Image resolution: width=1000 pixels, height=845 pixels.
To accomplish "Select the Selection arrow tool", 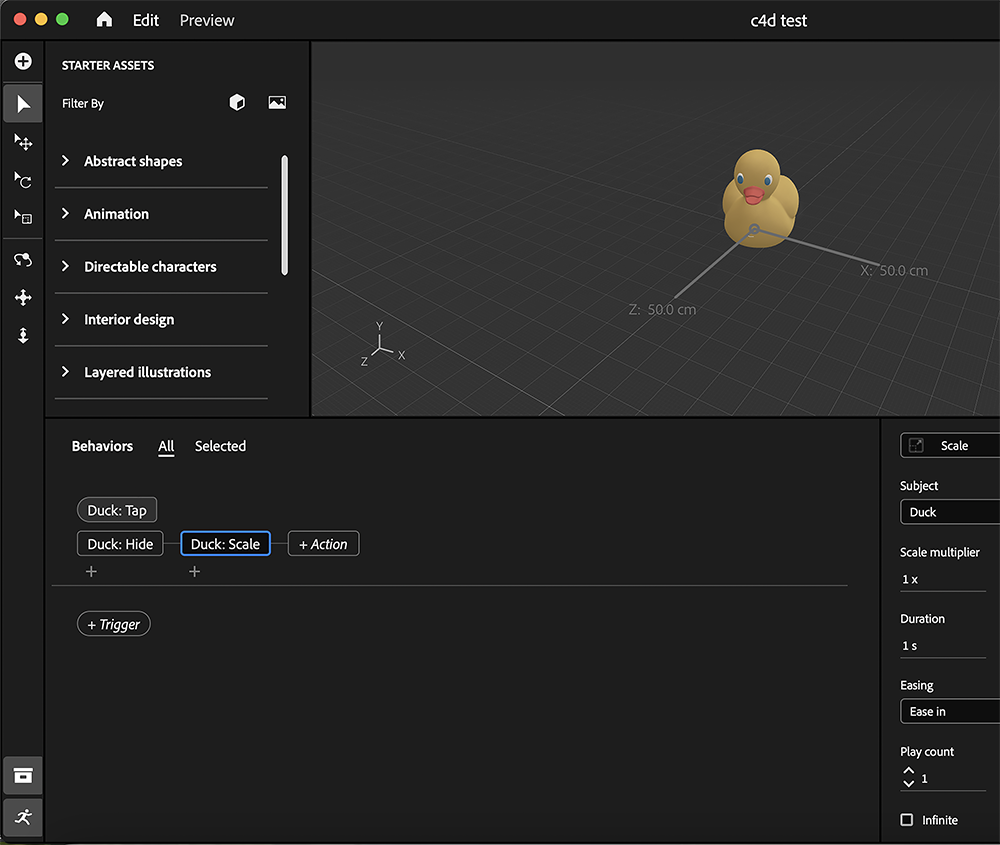I will (x=22, y=104).
